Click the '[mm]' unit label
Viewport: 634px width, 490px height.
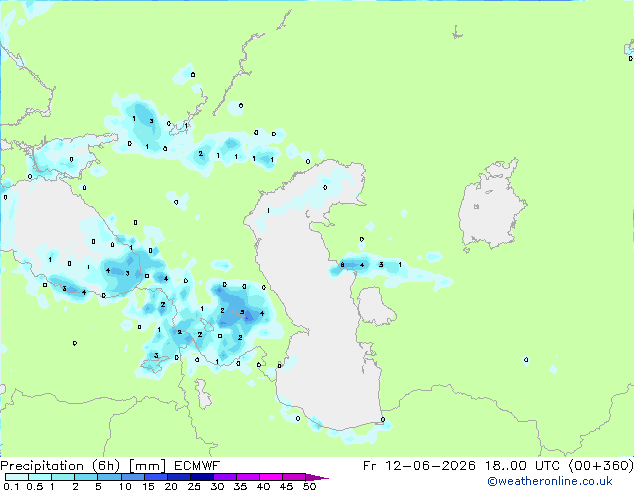[148, 466]
